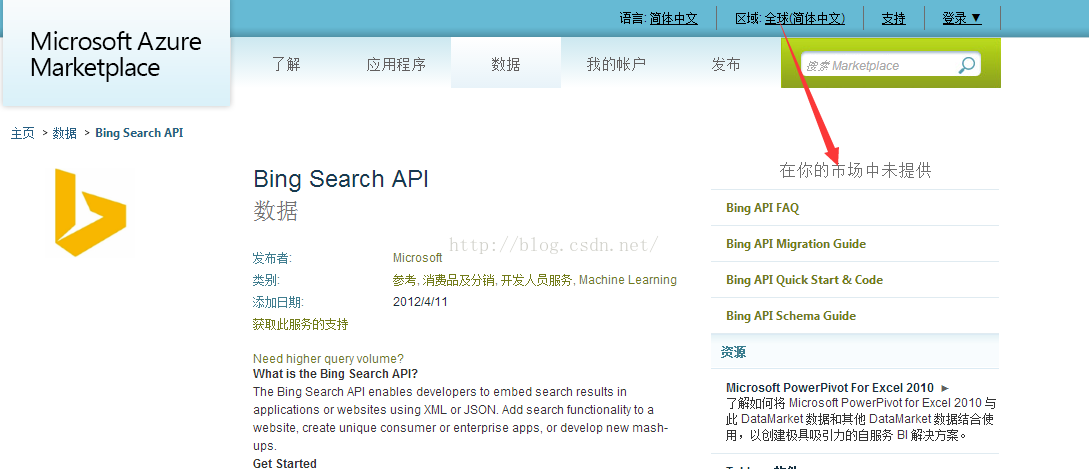Expand the 登录 dropdown
This screenshot has width=1089, height=469.
[x=962, y=18]
